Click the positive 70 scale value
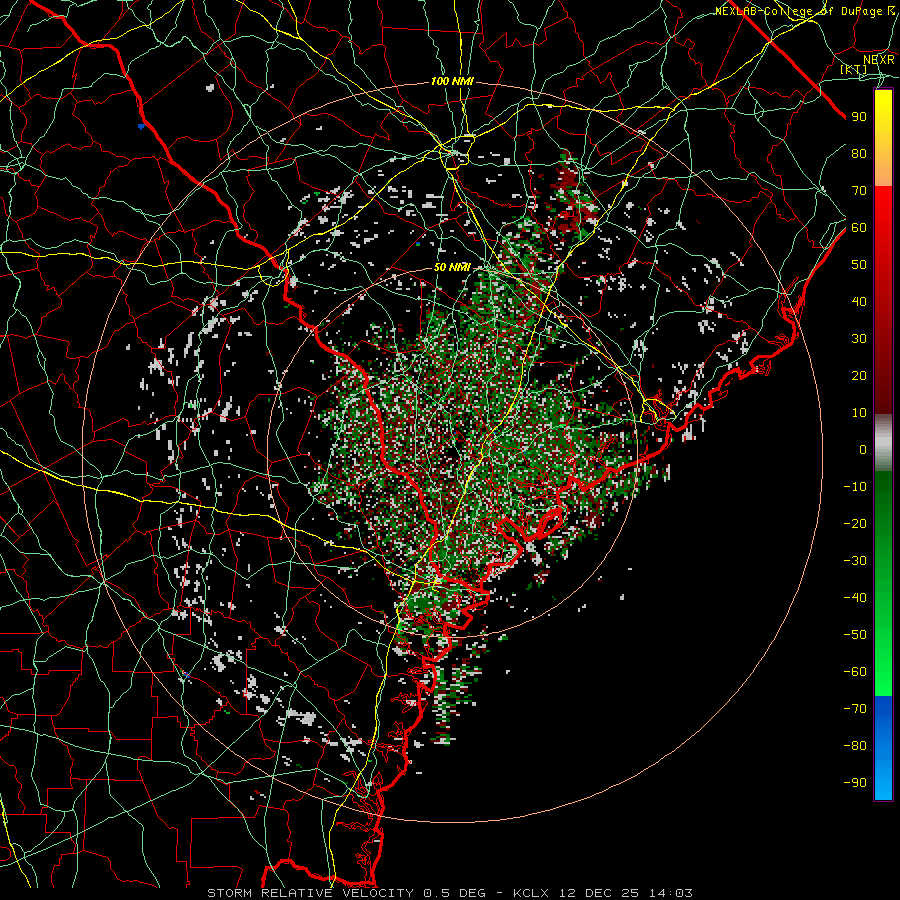The width and height of the screenshot is (900, 900). (859, 191)
